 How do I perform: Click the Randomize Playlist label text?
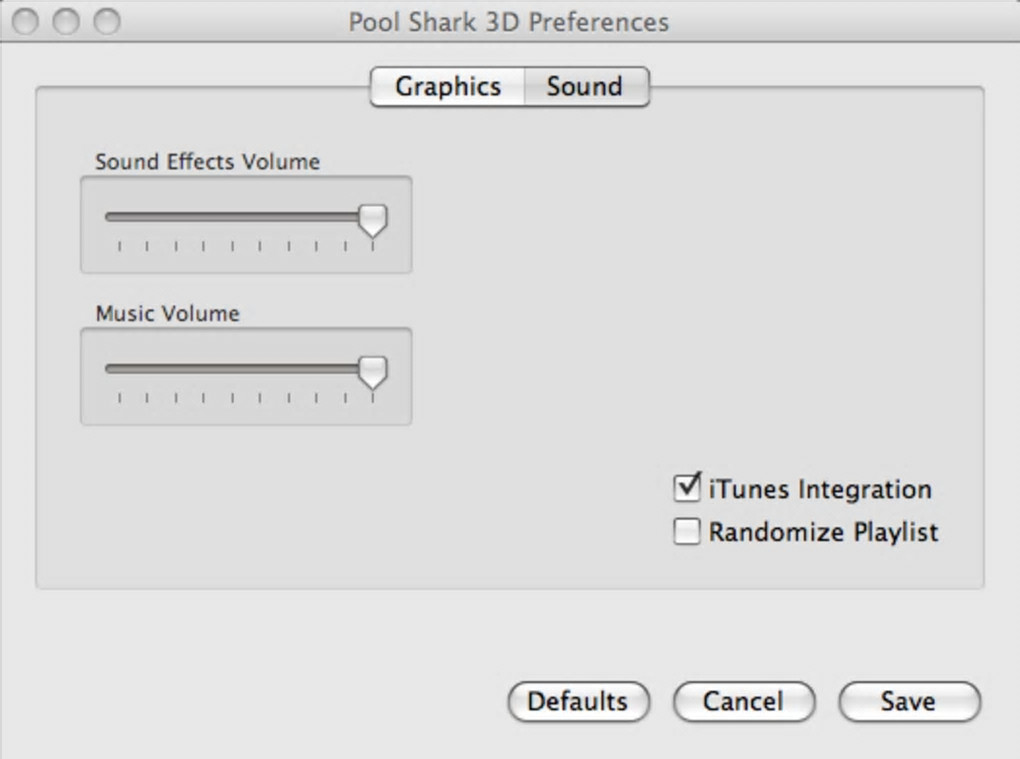tap(823, 532)
